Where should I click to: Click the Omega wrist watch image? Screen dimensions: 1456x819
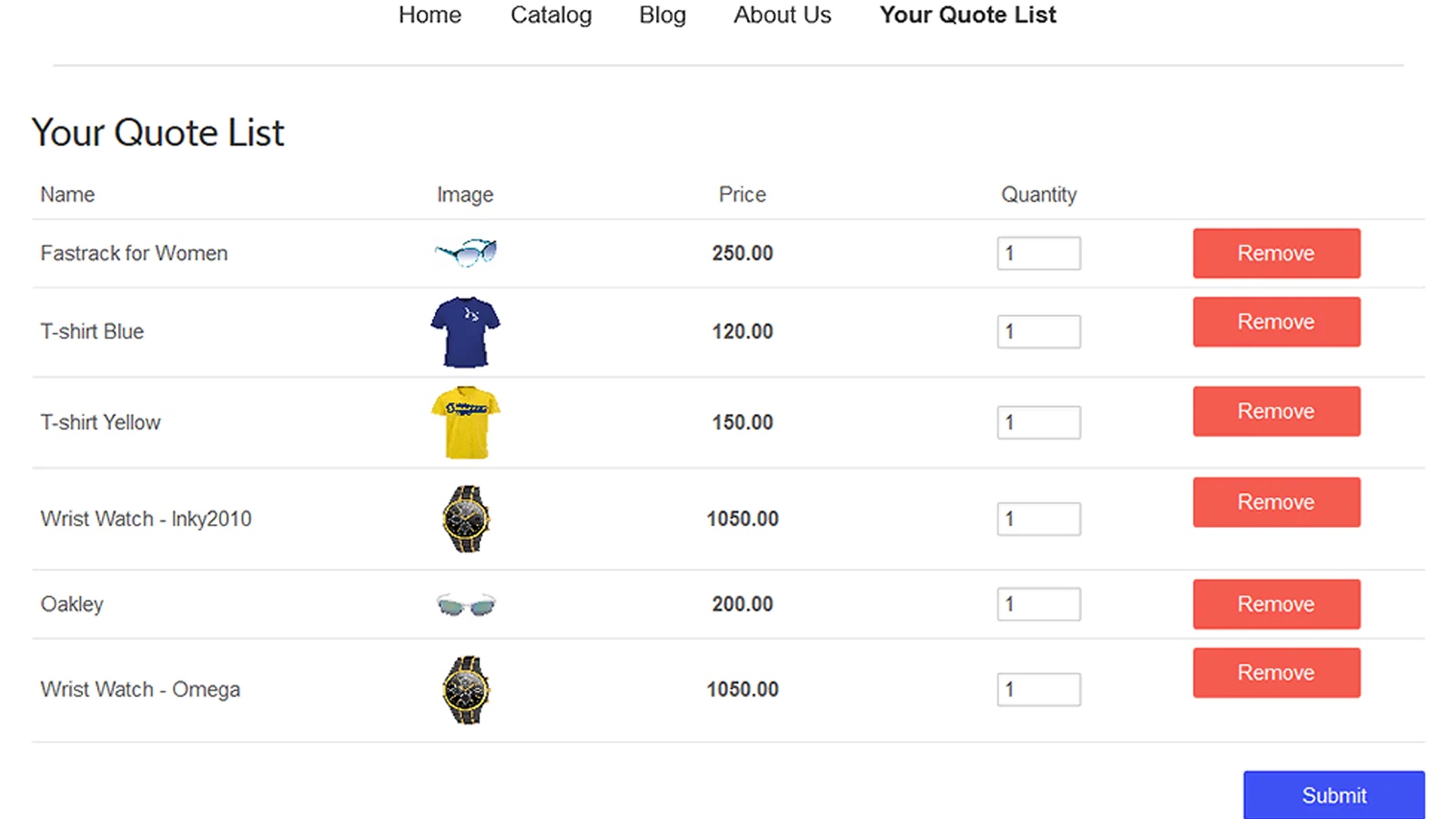coord(466,690)
